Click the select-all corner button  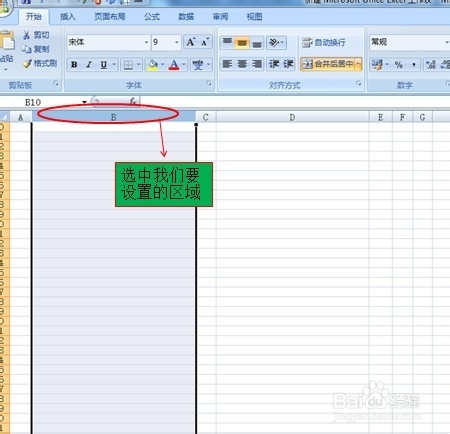click(4, 117)
